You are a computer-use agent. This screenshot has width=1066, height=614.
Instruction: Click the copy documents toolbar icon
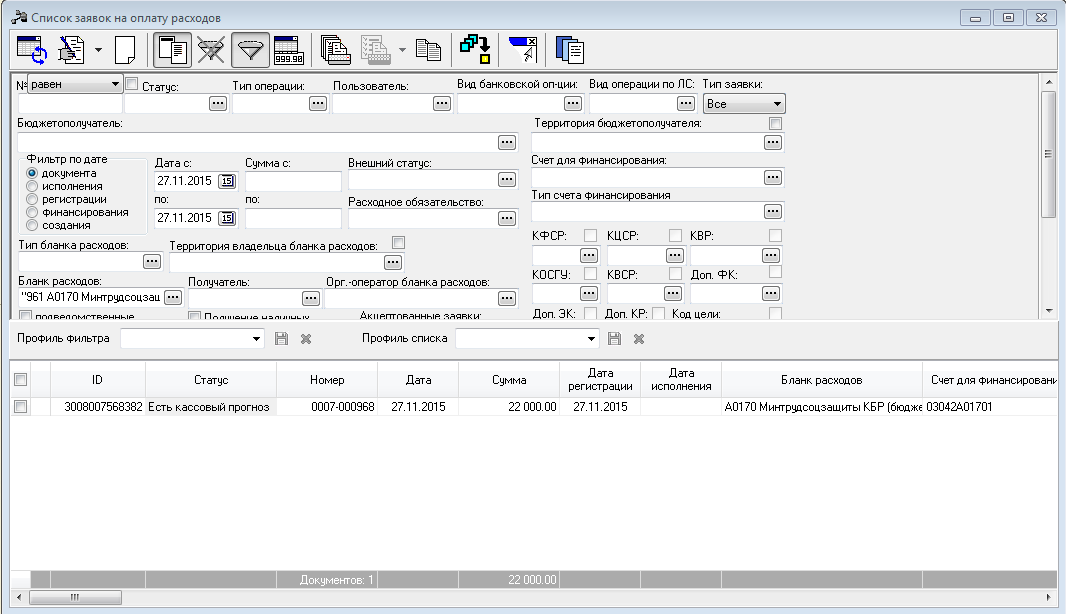(428, 50)
